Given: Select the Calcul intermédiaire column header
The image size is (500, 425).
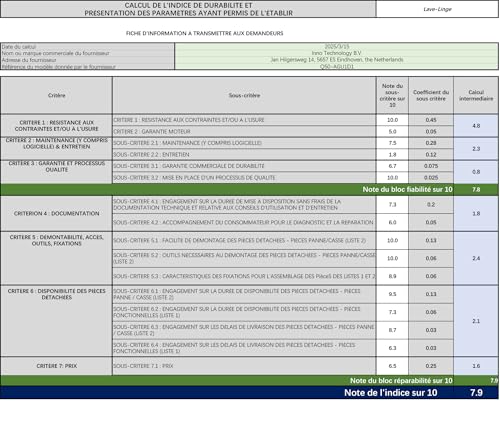Looking at the screenshot, I should click(476, 95).
